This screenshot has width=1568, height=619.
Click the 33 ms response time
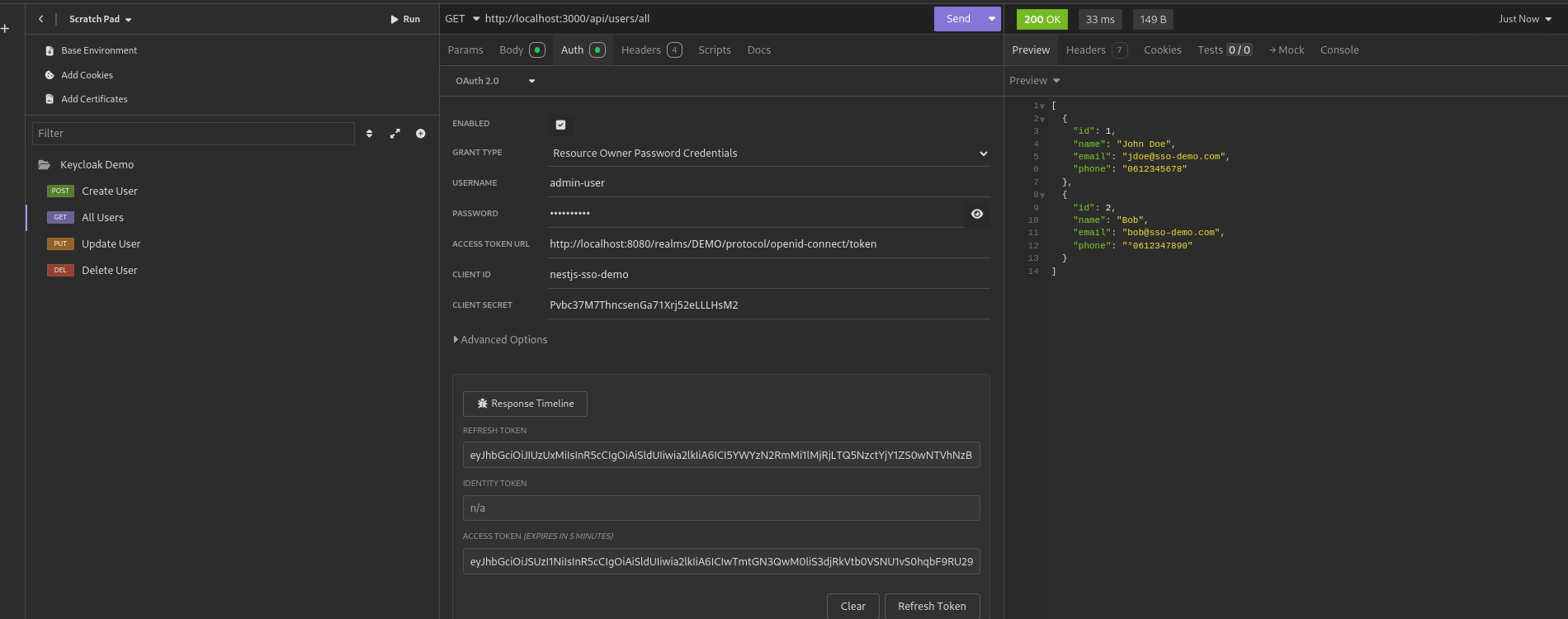1100,19
